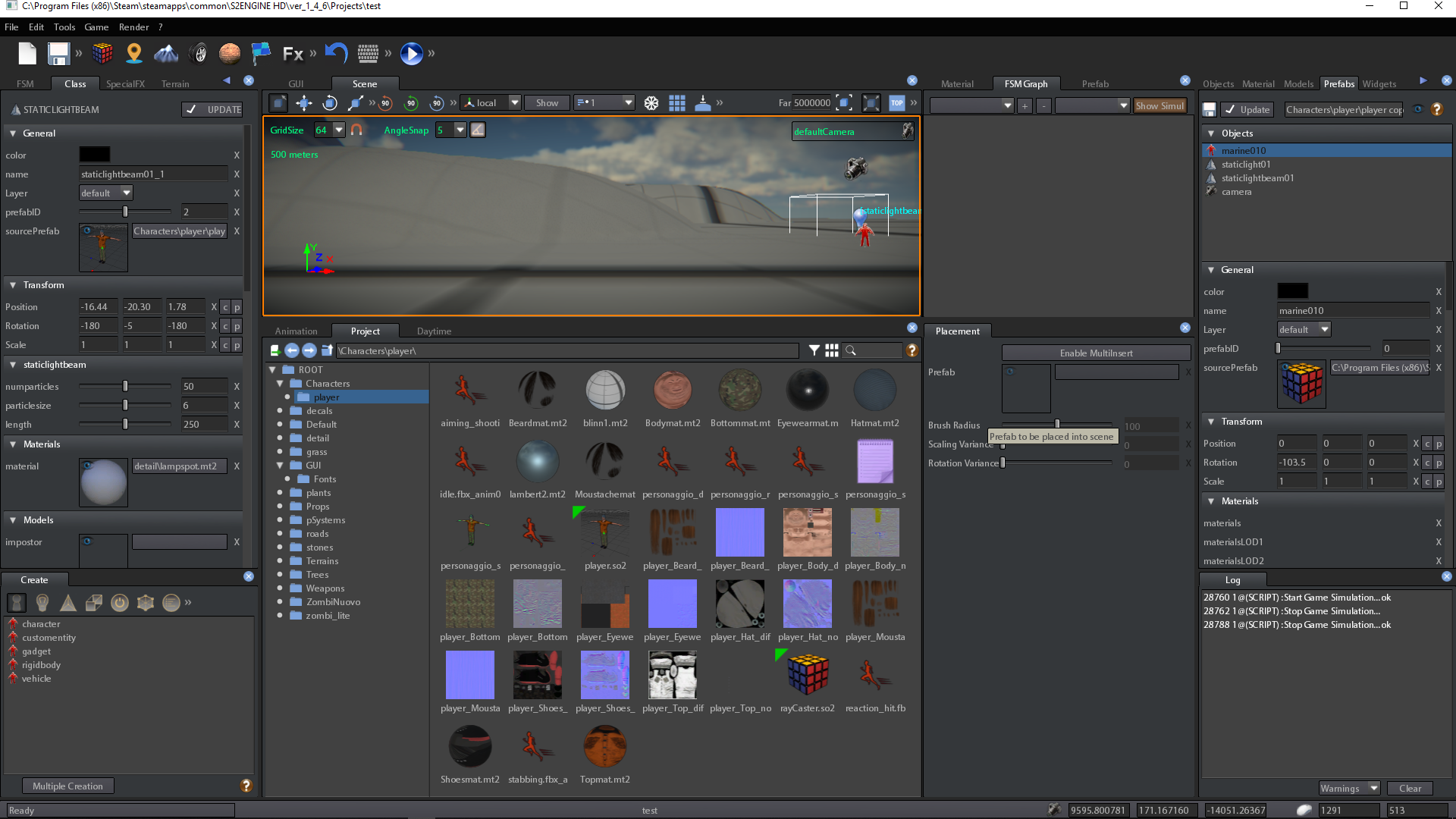Select the move gizmo tool in Scene toolbar
This screenshot has width=1456, height=819.
304,103
